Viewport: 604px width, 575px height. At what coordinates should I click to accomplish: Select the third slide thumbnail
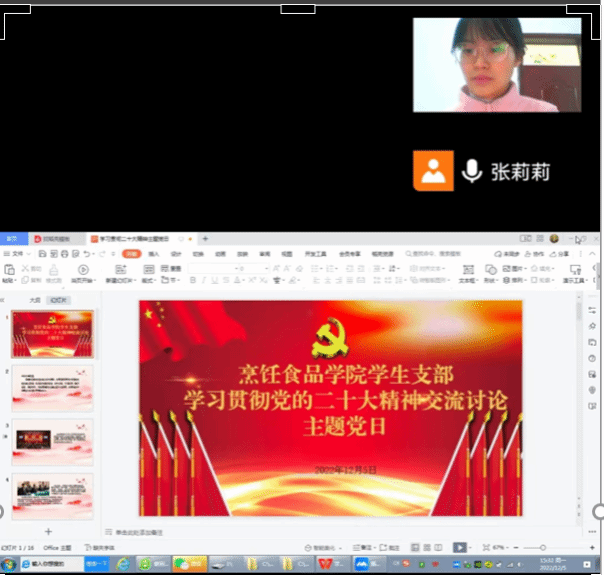52,442
